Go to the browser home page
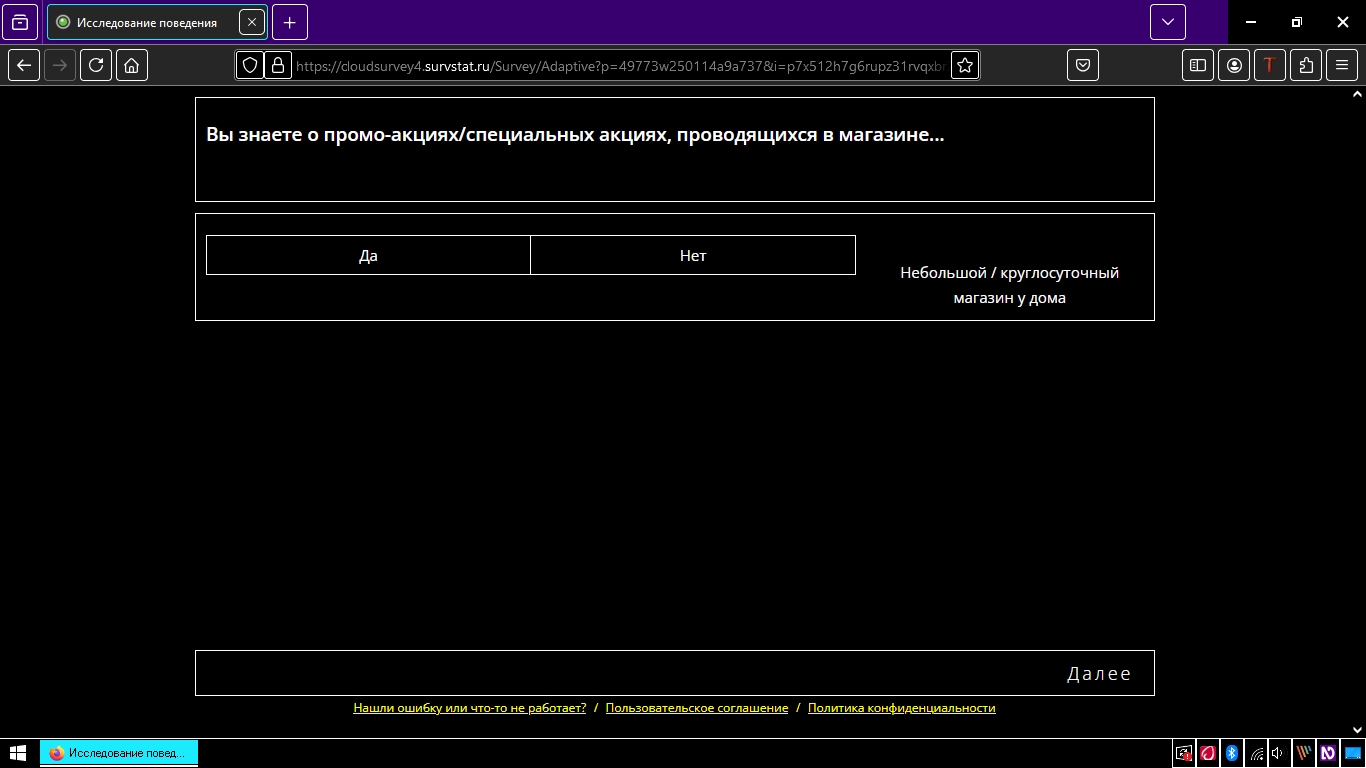 [x=132, y=65]
